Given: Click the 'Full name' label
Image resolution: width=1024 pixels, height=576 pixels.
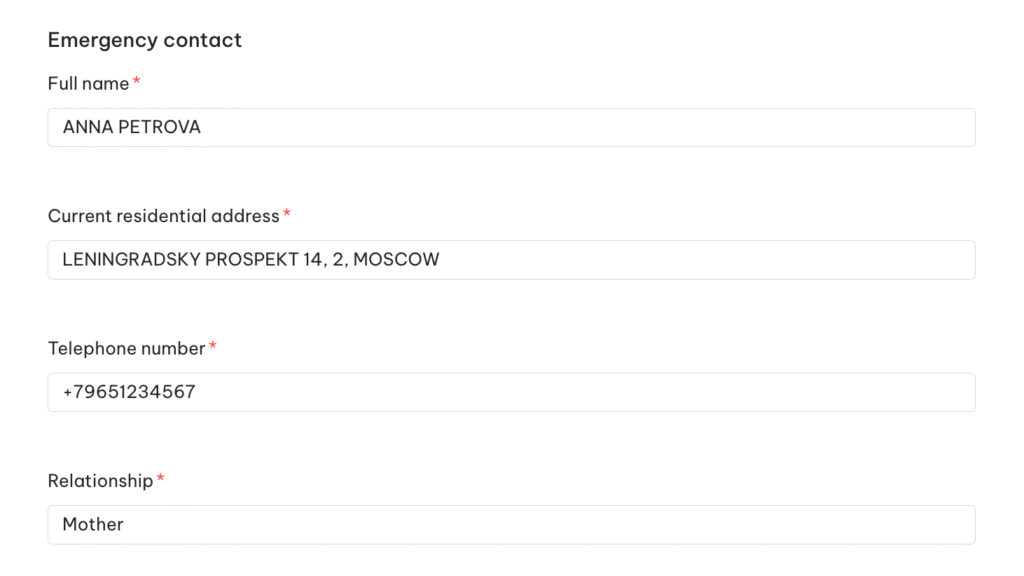Looking at the screenshot, I should pyautogui.click(x=88, y=84).
